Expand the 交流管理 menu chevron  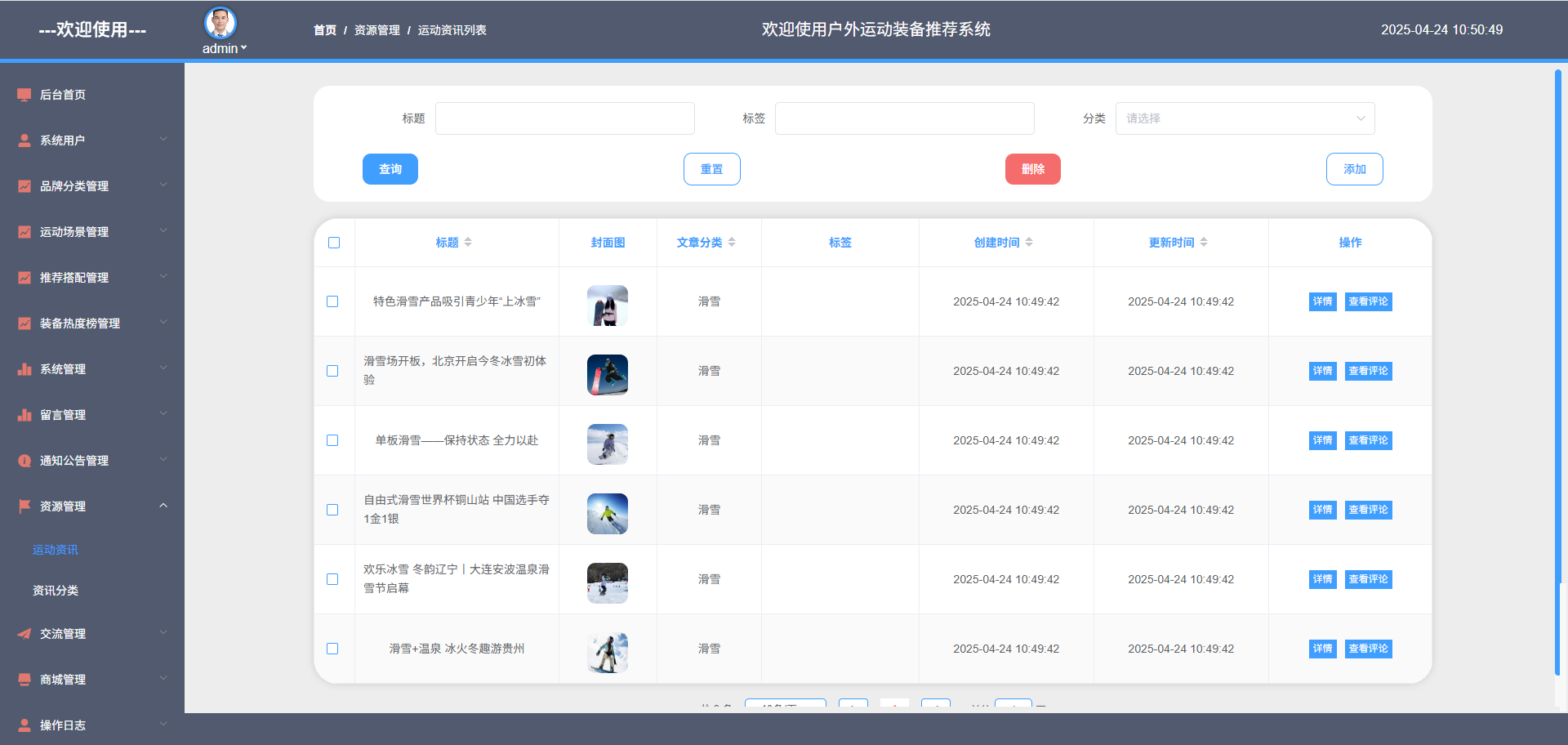coord(163,633)
